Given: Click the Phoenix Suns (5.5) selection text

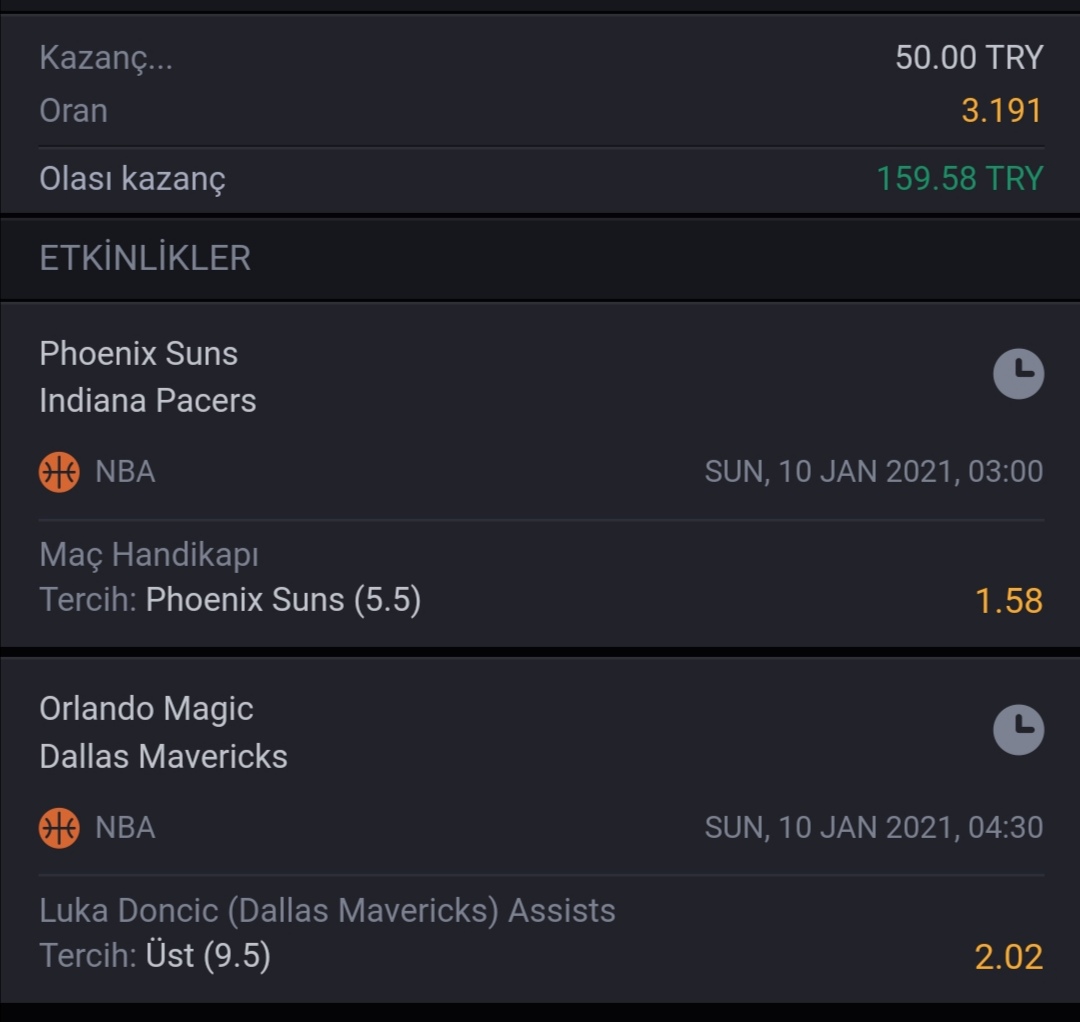Looking at the screenshot, I should point(283,600).
